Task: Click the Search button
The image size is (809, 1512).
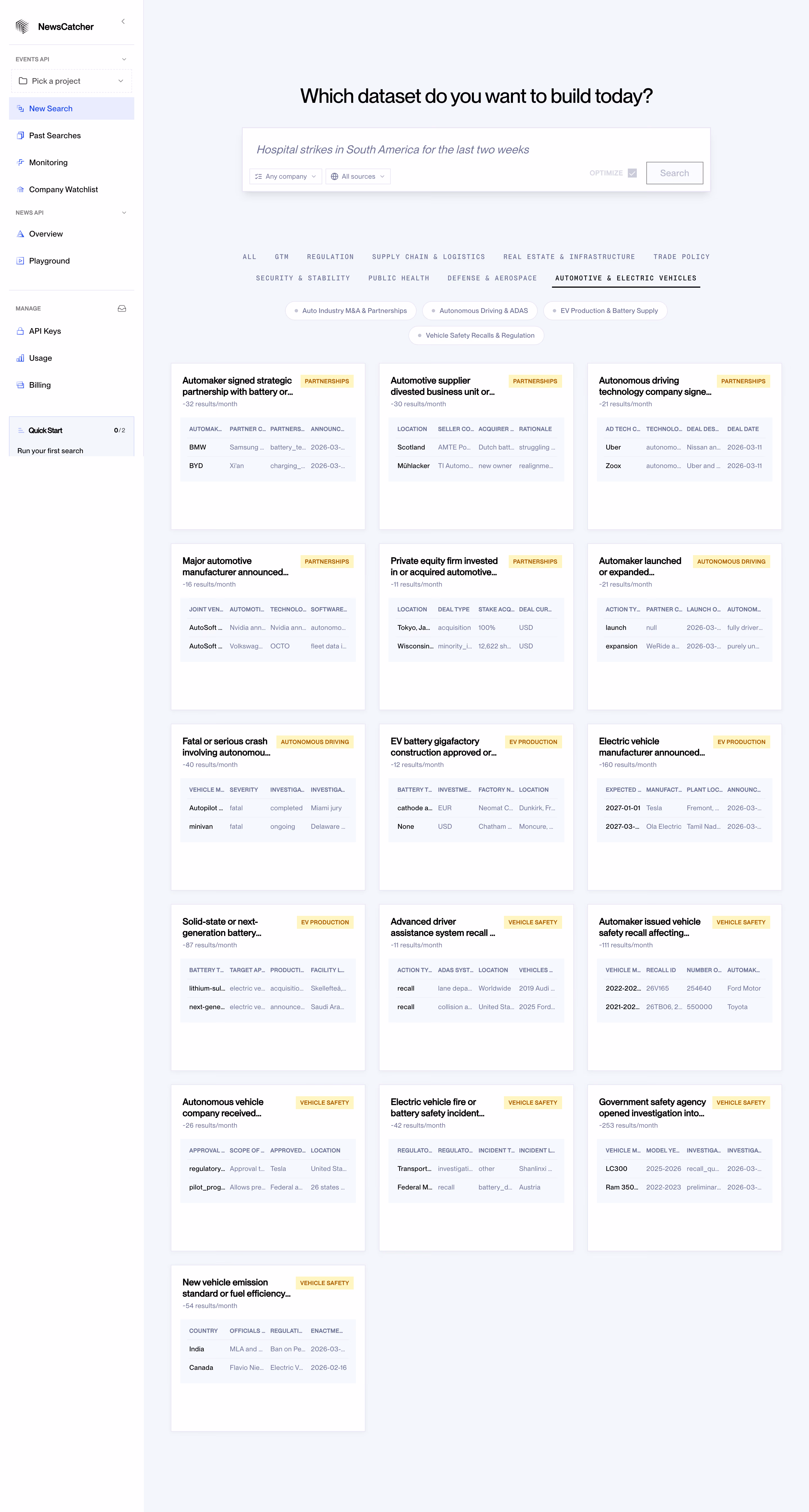Action: click(x=674, y=173)
